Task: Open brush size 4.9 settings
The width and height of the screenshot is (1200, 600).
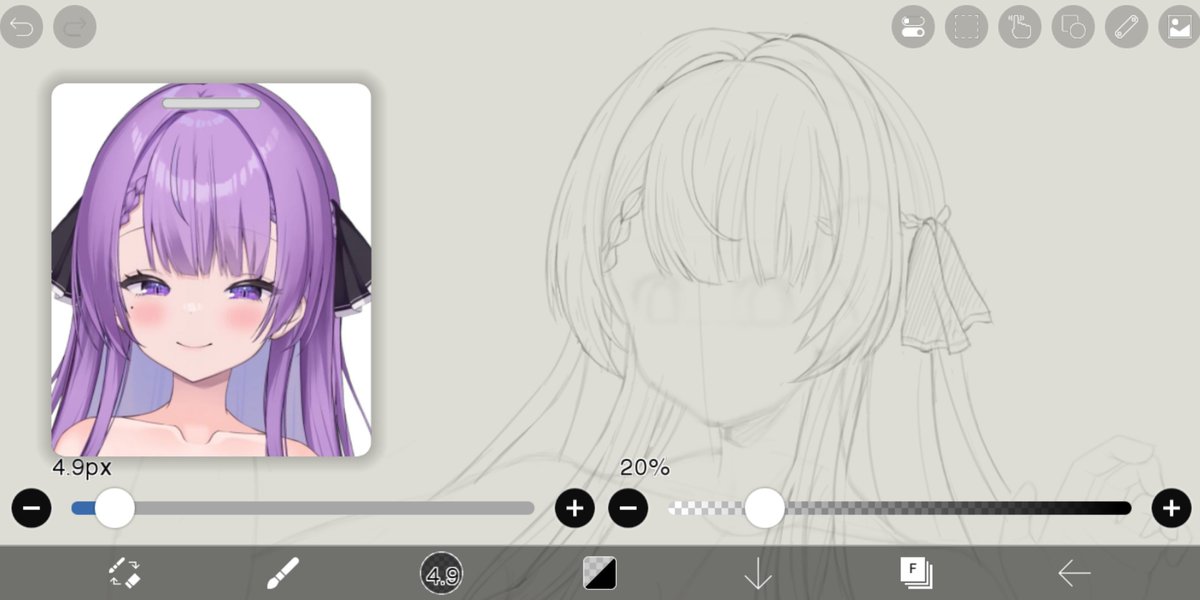Action: (441, 574)
